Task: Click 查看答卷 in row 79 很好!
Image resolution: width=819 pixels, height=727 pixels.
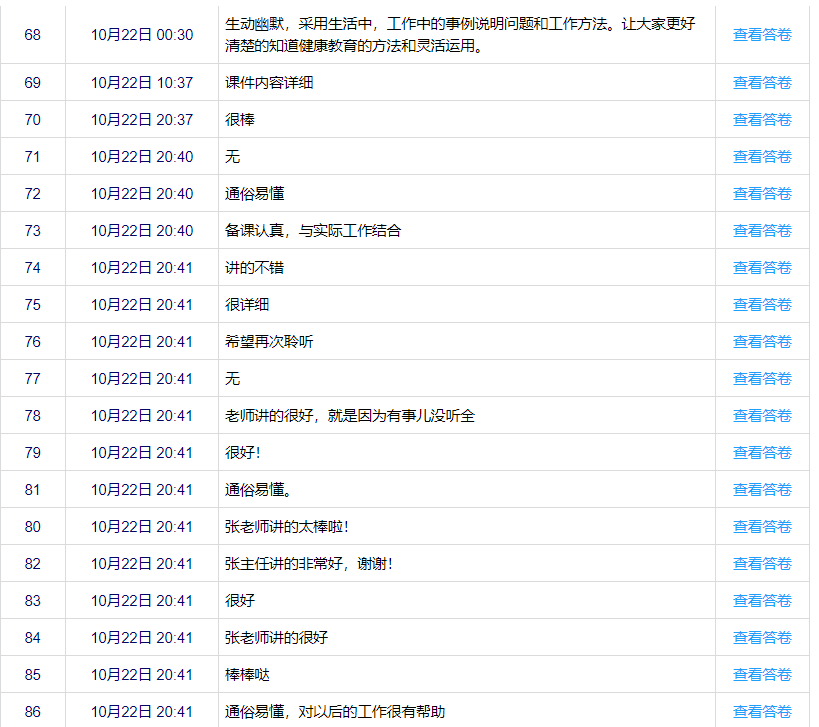Action: click(762, 453)
